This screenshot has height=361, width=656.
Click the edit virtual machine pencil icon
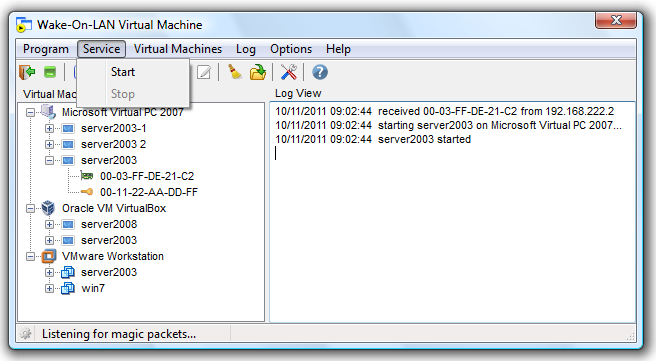coord(204,72)
